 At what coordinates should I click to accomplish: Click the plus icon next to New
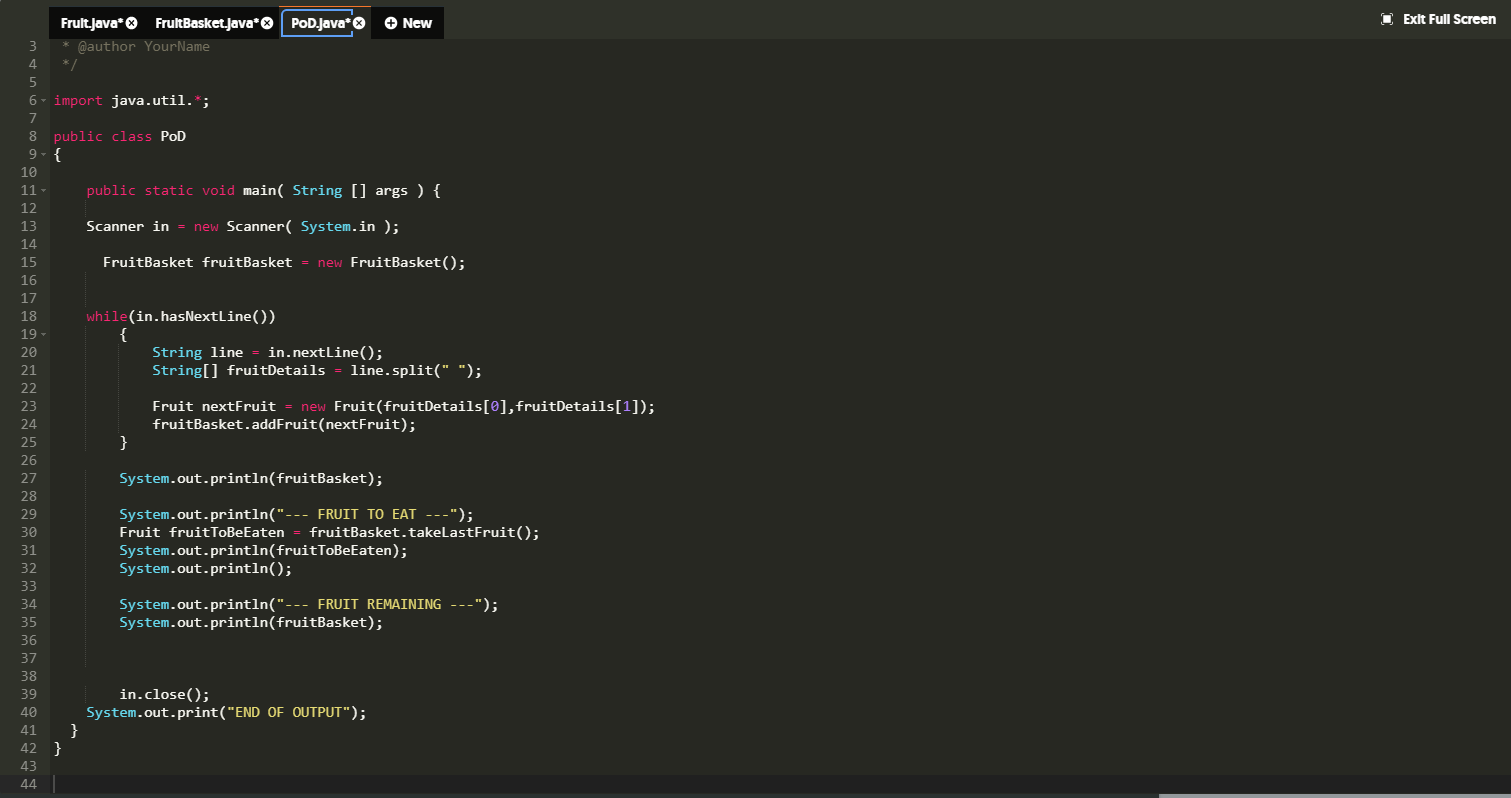pos(391,22)
